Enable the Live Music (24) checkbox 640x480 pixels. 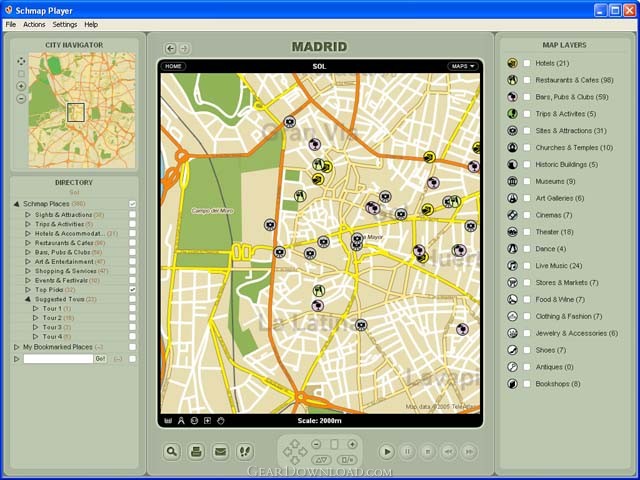(x=527, y=266)
